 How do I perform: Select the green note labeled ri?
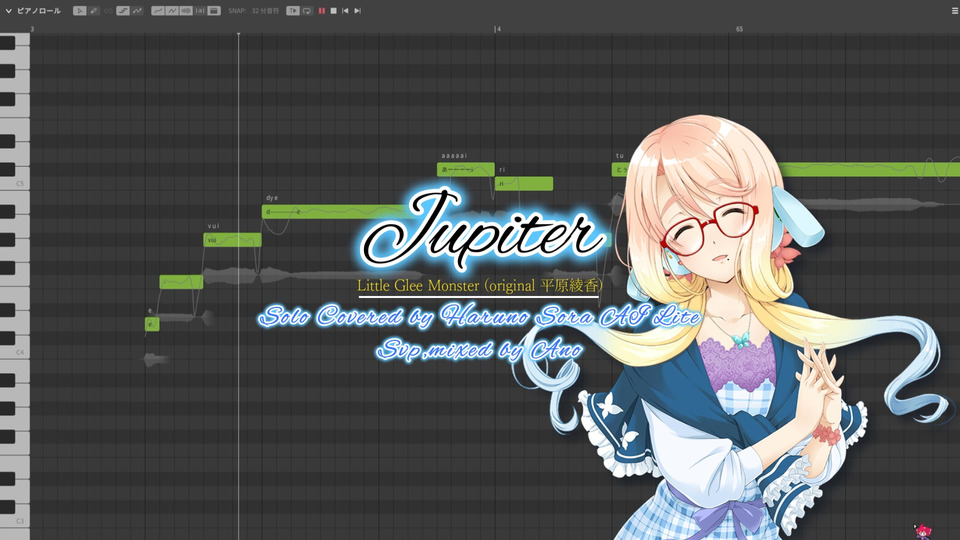pyautogui.click(x=523, y=184)
